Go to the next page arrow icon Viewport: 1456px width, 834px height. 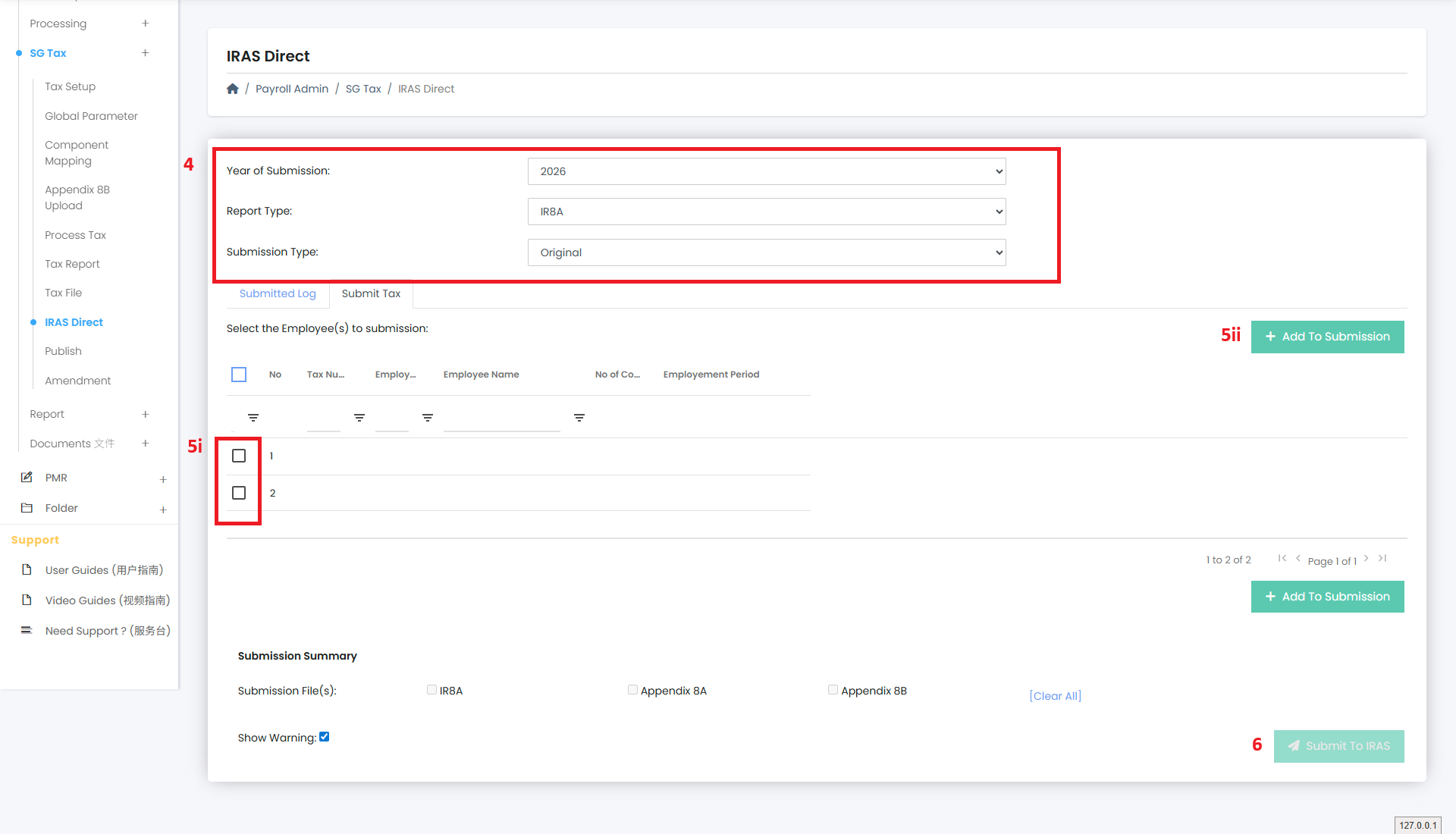[x=1367, y=559]
